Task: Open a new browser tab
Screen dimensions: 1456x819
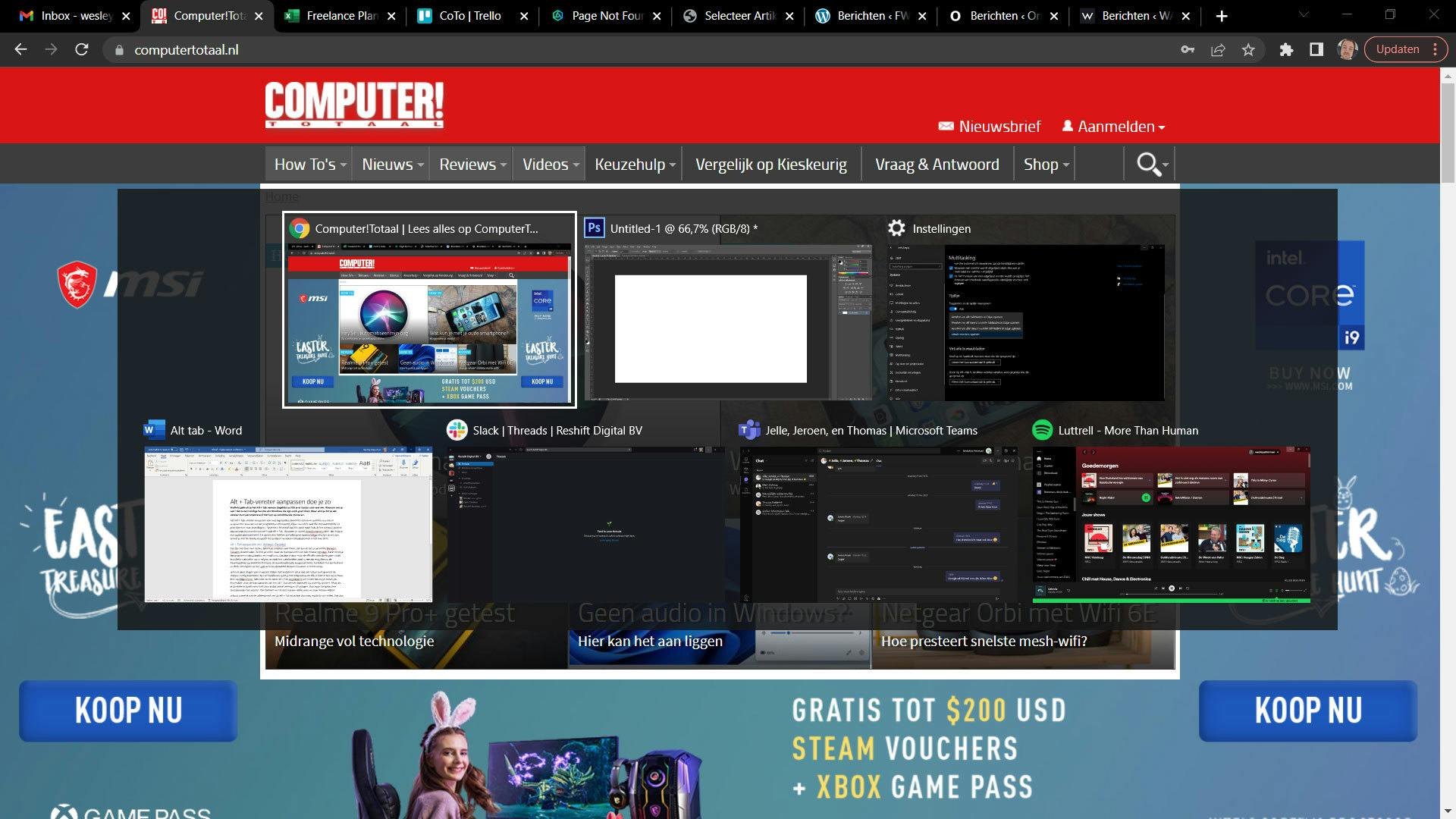Action: pyautogui.click(x=1222, y=15)
